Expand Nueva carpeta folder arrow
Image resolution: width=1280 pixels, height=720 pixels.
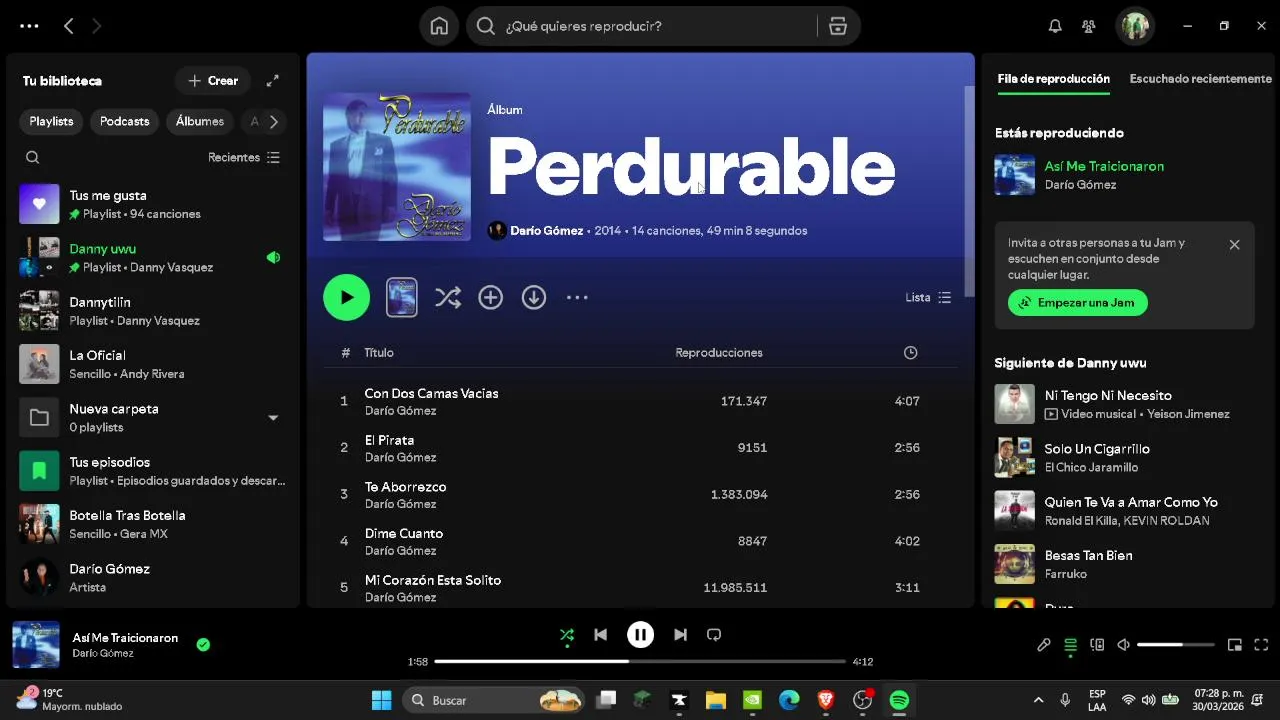[273, 418]
